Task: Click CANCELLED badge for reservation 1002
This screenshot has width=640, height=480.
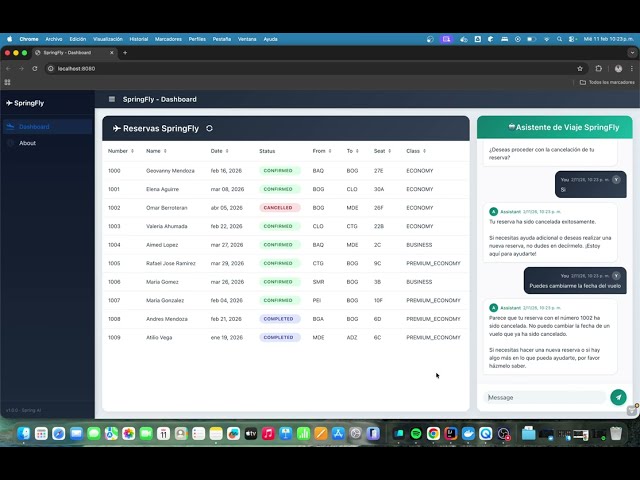Action: pos(280,208)
